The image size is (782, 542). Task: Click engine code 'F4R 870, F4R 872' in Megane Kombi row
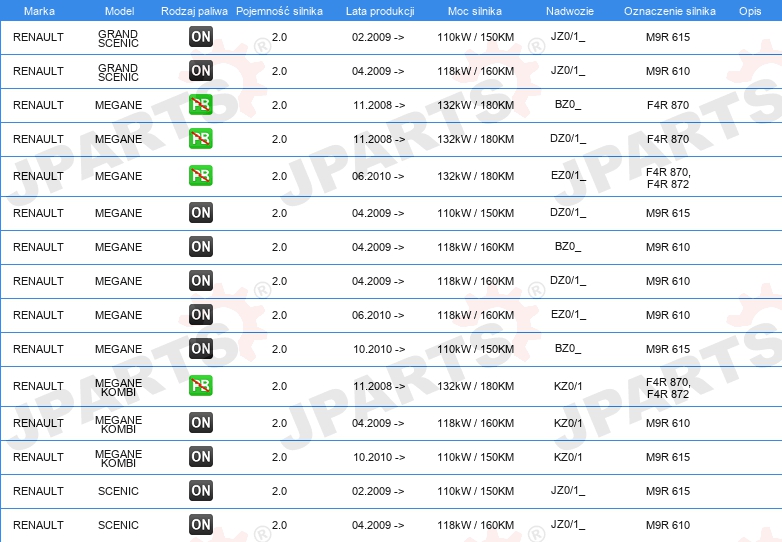pyautogui.click(x=668, y=388)
